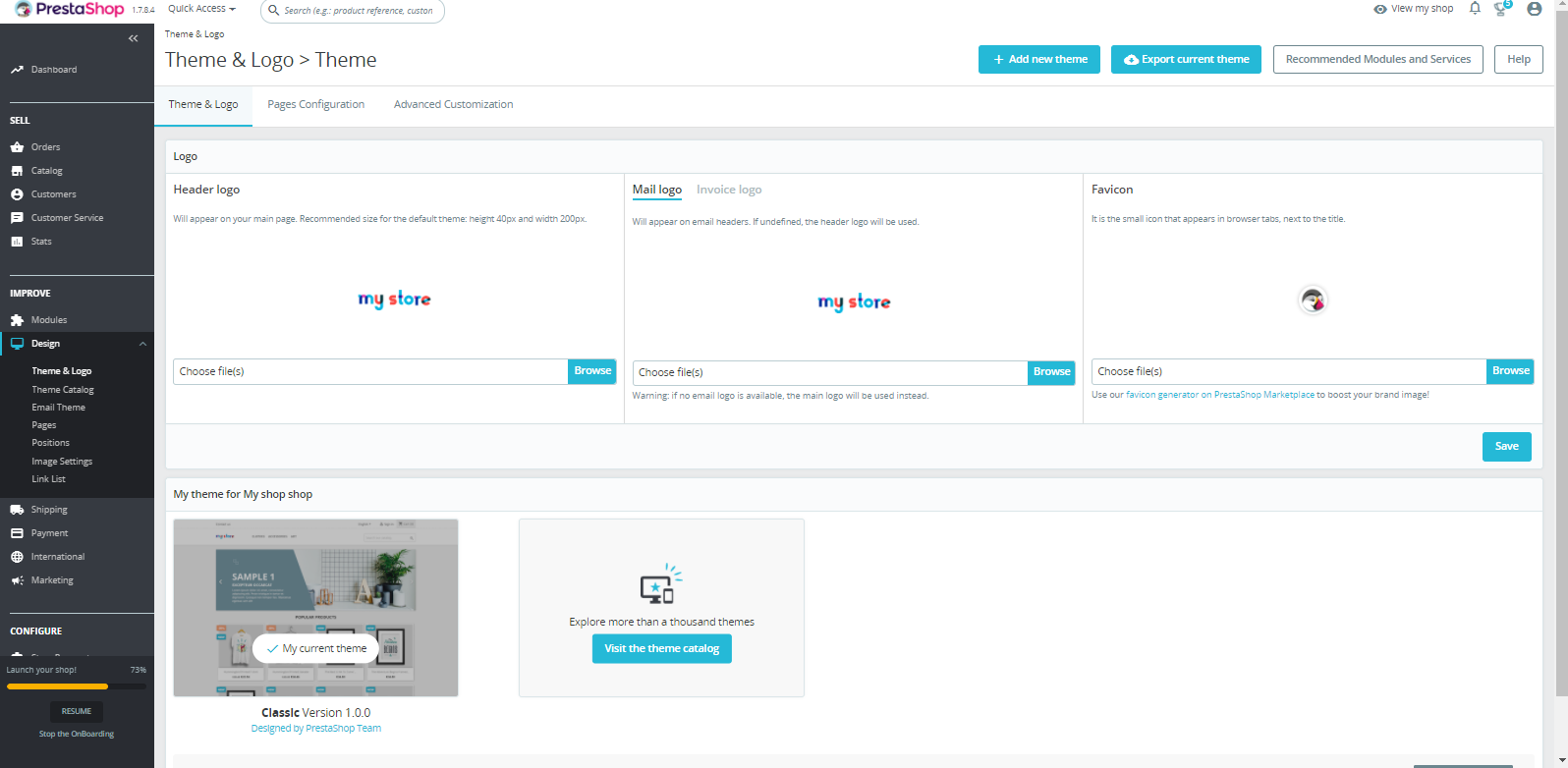Click Visit the theme catalog button
Image resolution: width=1568 pixels, height=768 pixels.
coord(662,648)
